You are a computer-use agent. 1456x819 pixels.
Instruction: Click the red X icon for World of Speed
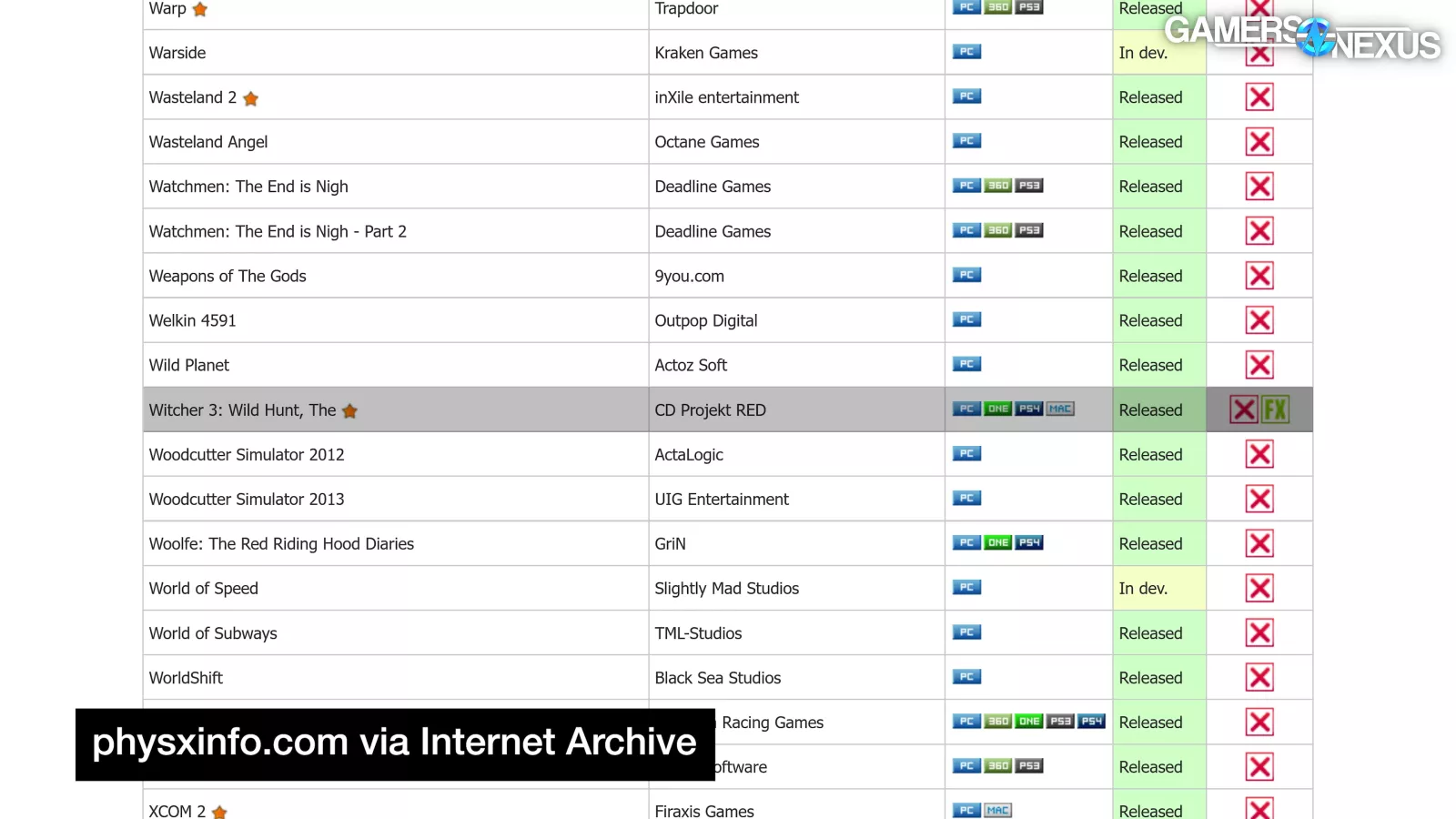pos(1259,588)
